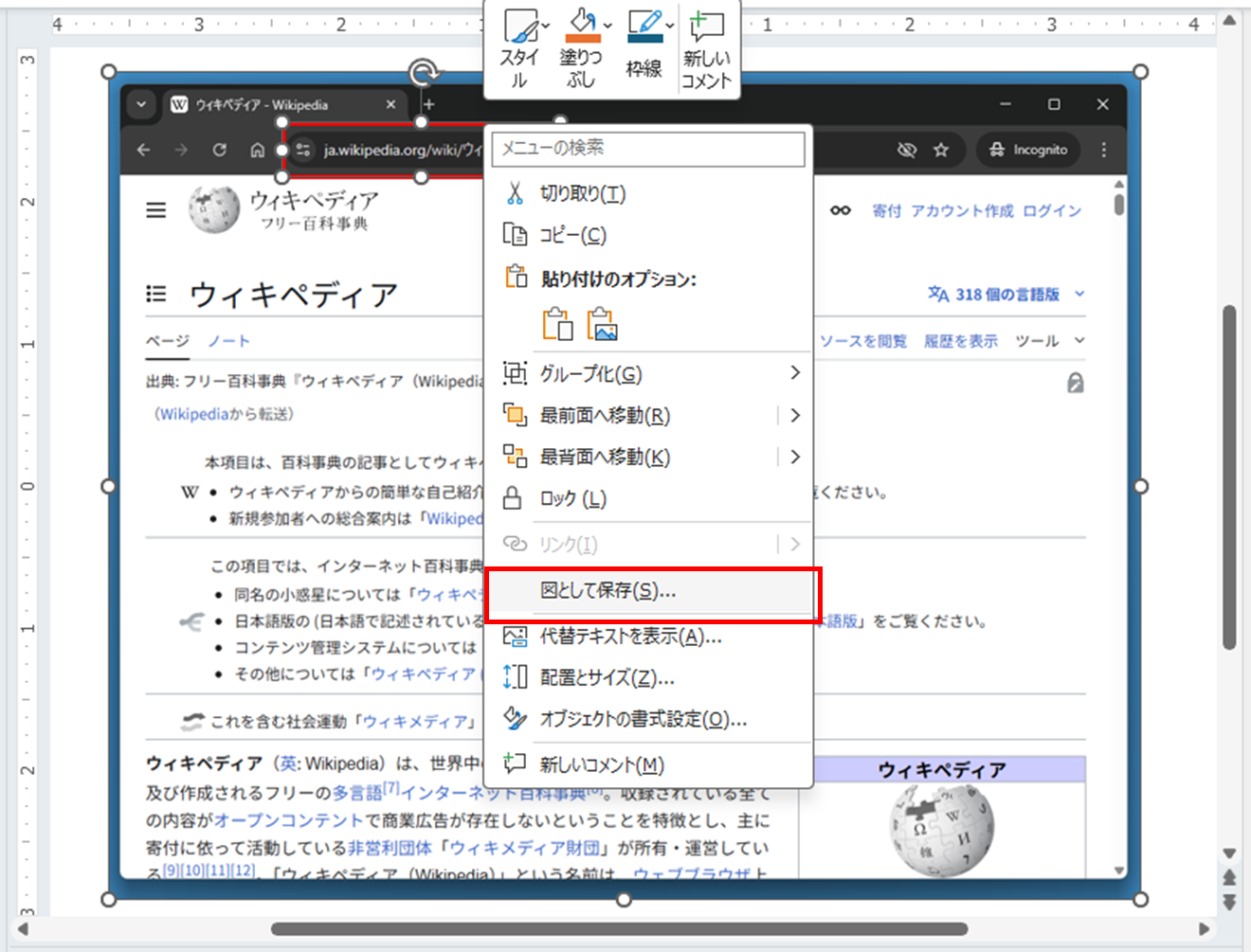Click the browser reload icon
The height and width of the screenshot is (952, 1251).
click(219, 150)
